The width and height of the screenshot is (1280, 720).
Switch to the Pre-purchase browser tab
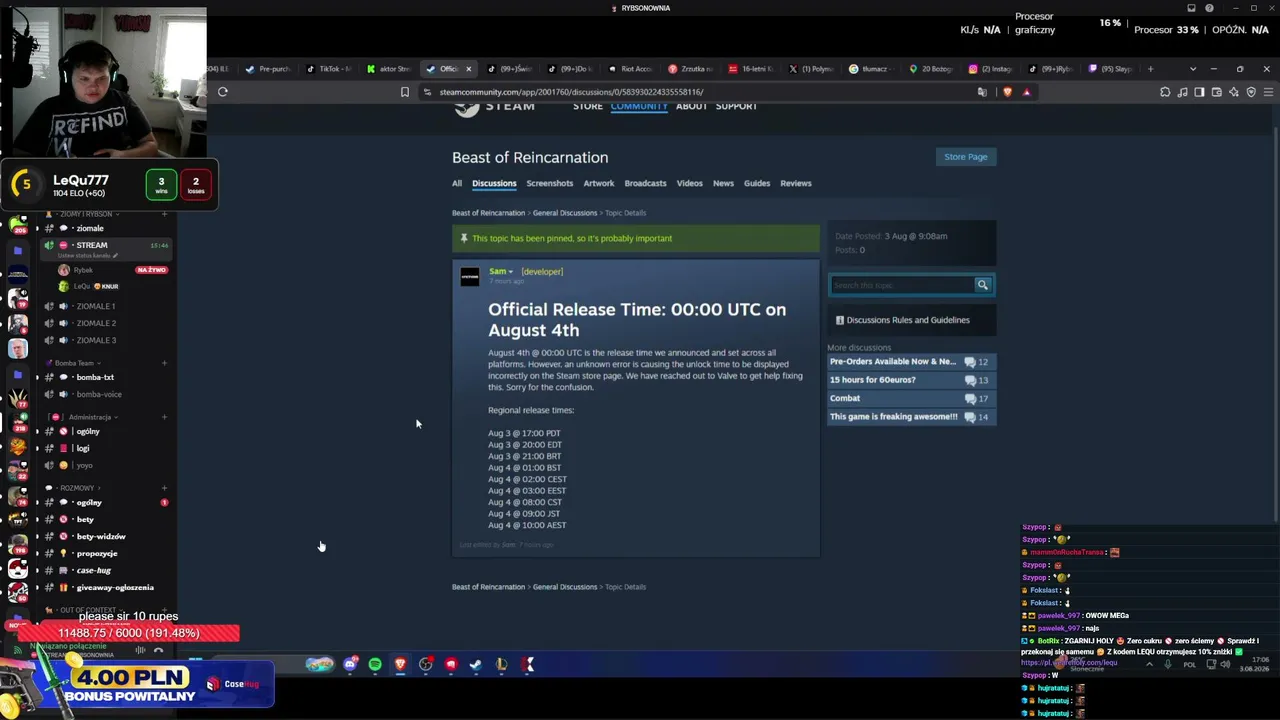click(270, 69)
